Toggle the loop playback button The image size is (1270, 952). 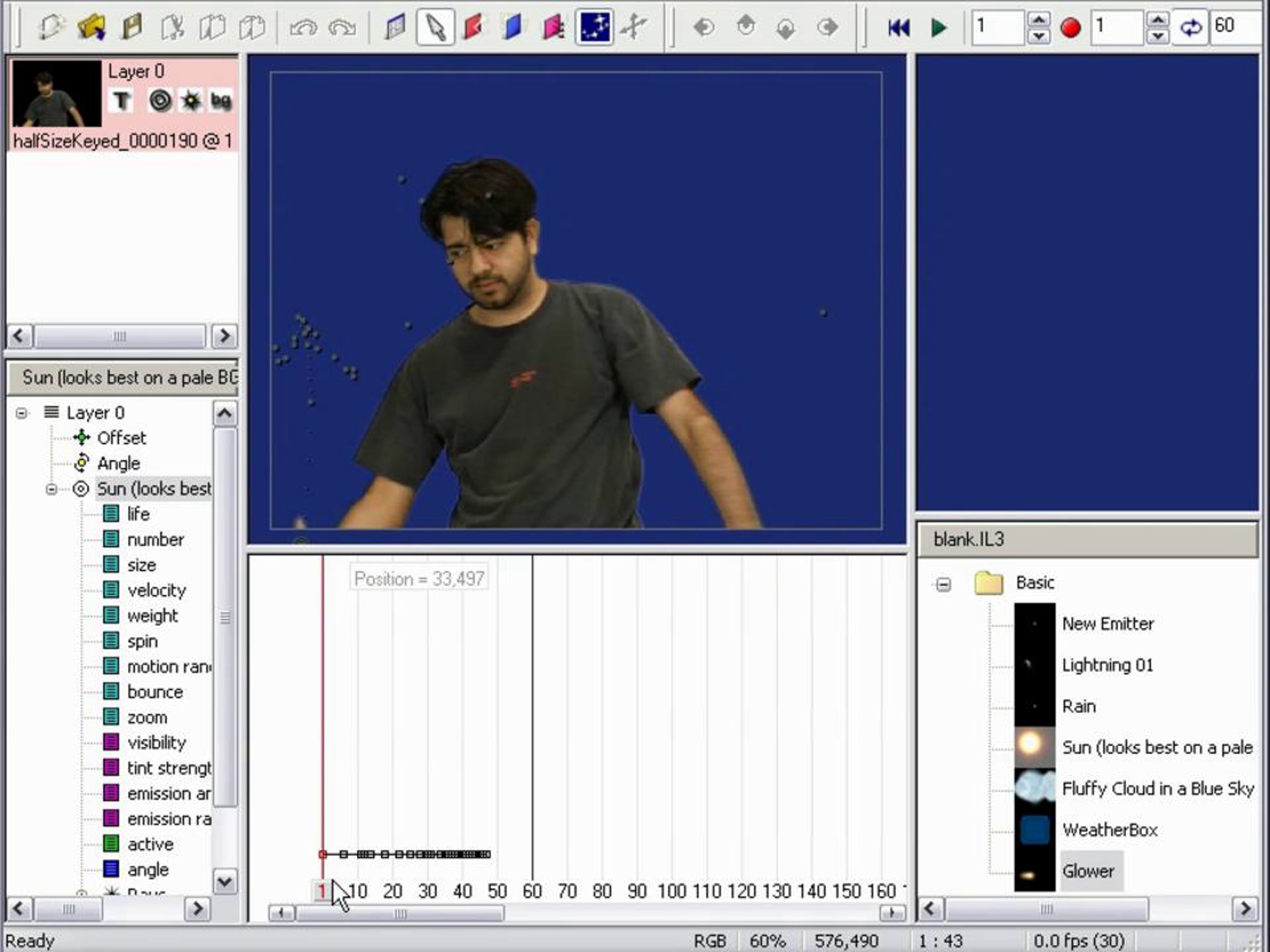1190,27
